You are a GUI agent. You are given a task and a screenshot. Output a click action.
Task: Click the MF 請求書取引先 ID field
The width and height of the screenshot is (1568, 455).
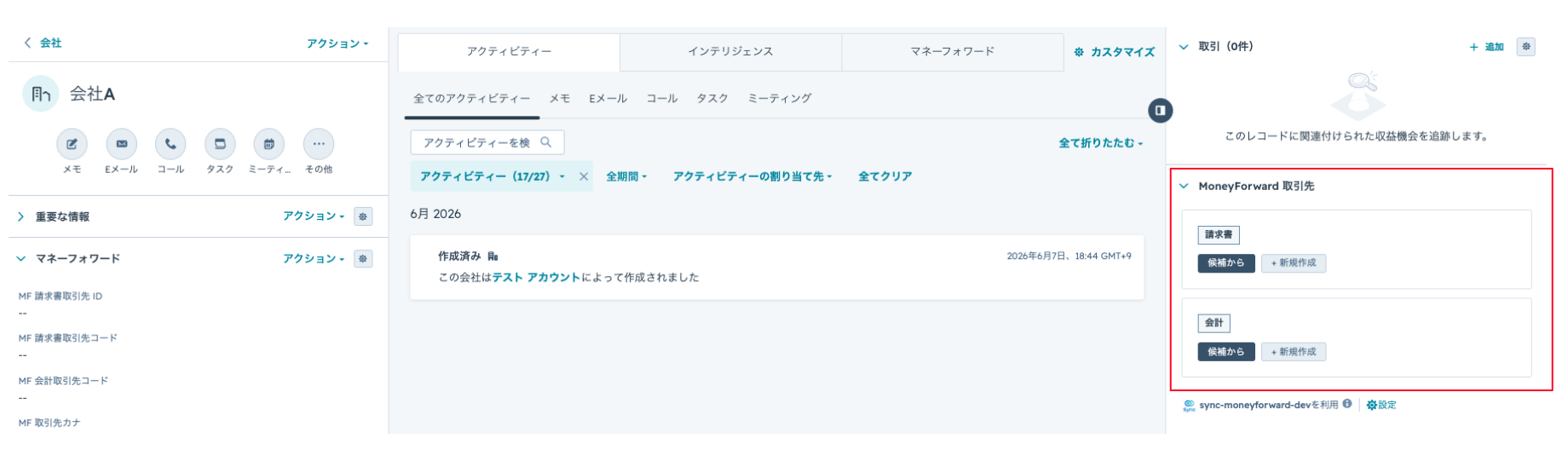(194, 305)
